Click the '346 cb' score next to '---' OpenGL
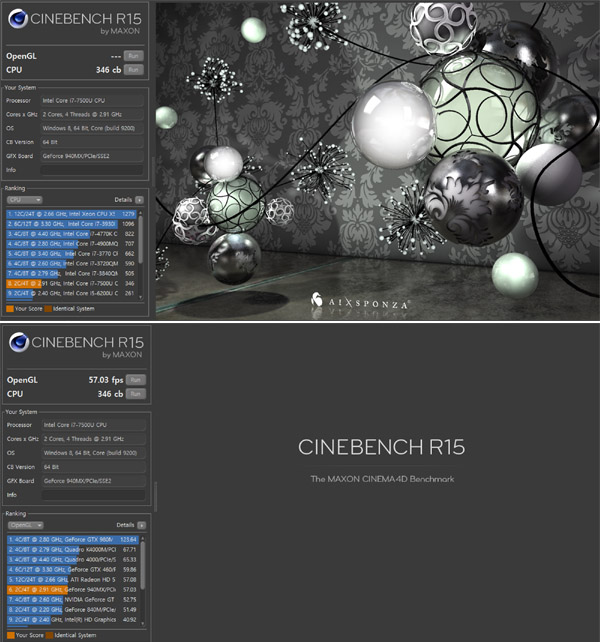This screenshot has height=642, width=600. pos(109,70)
